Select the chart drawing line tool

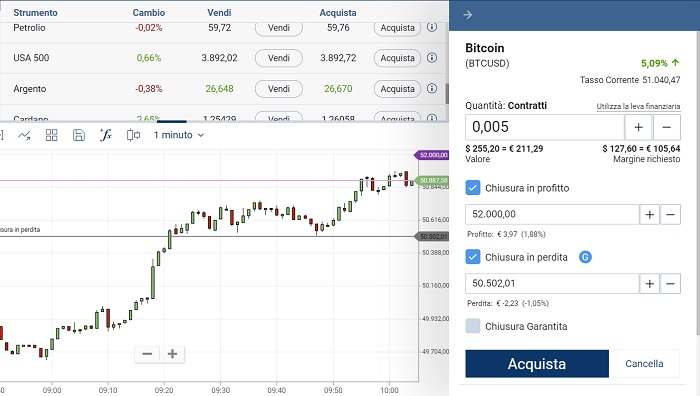(24, 135)
